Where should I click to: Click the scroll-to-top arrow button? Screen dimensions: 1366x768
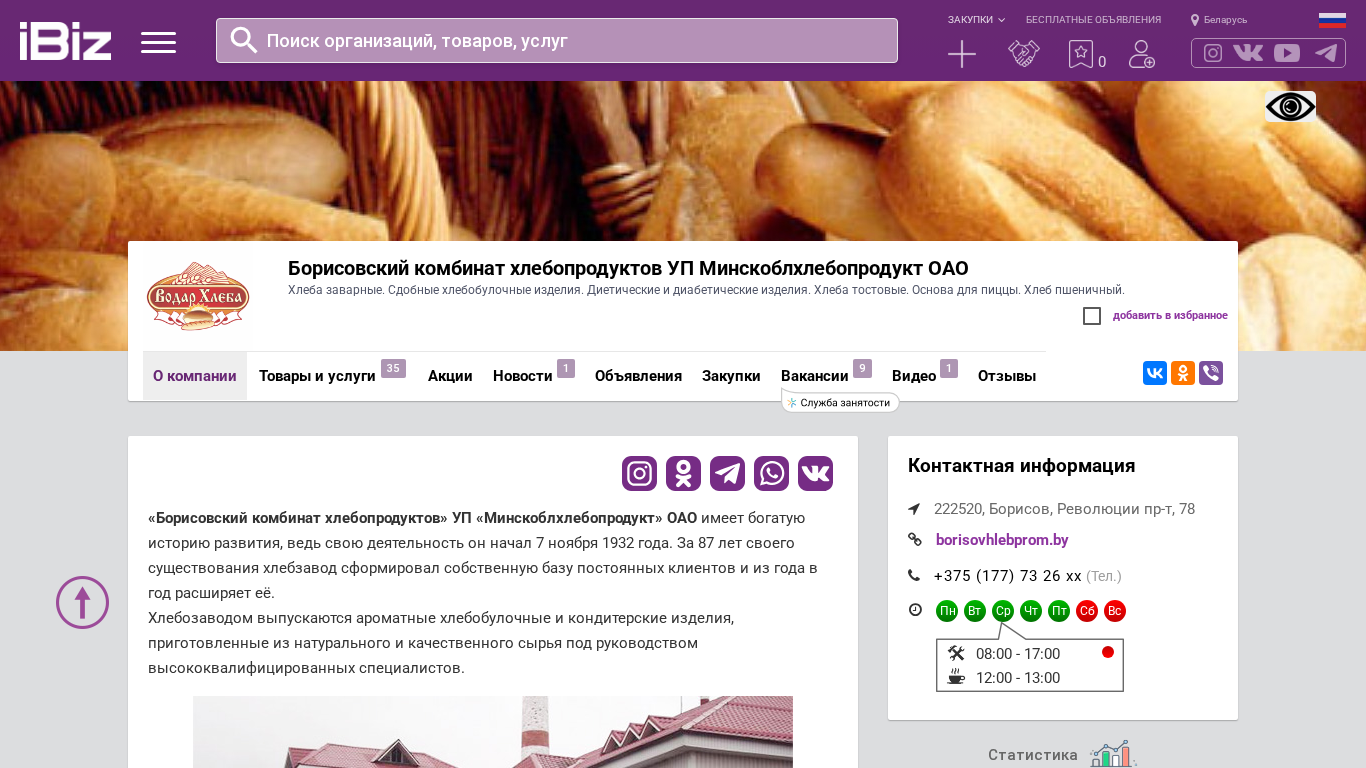pos(82,602)
